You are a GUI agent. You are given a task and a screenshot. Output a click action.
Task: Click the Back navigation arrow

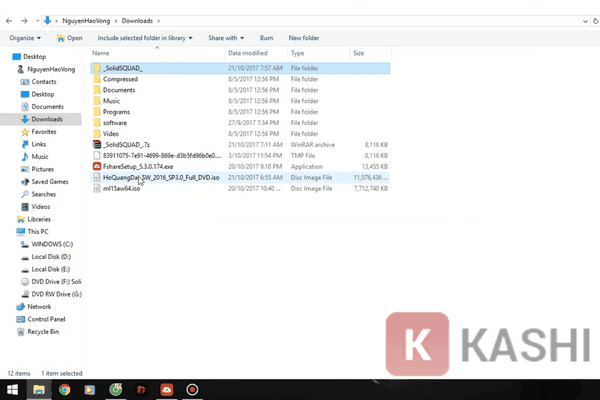(x=9, y=21)
